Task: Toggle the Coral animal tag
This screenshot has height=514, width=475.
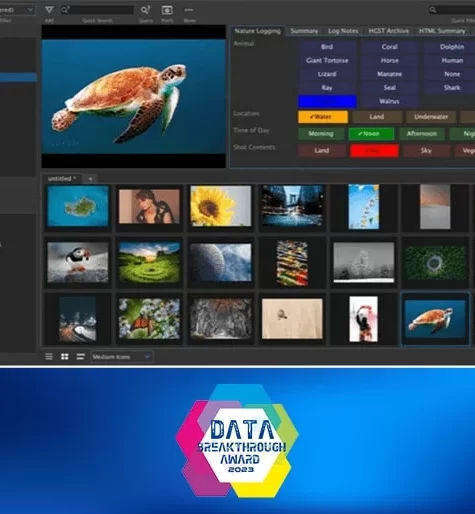Action: point(390,47)
